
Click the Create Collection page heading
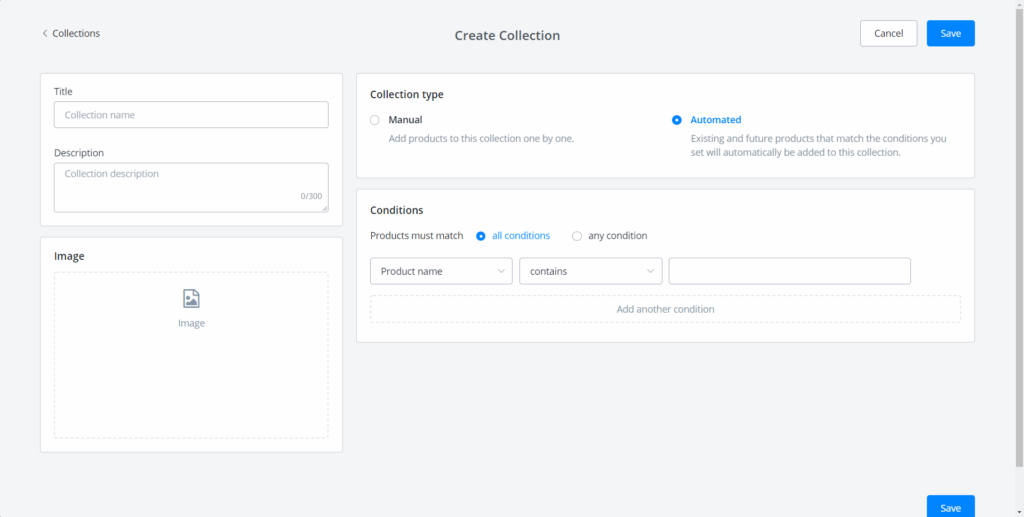(507, 35)
